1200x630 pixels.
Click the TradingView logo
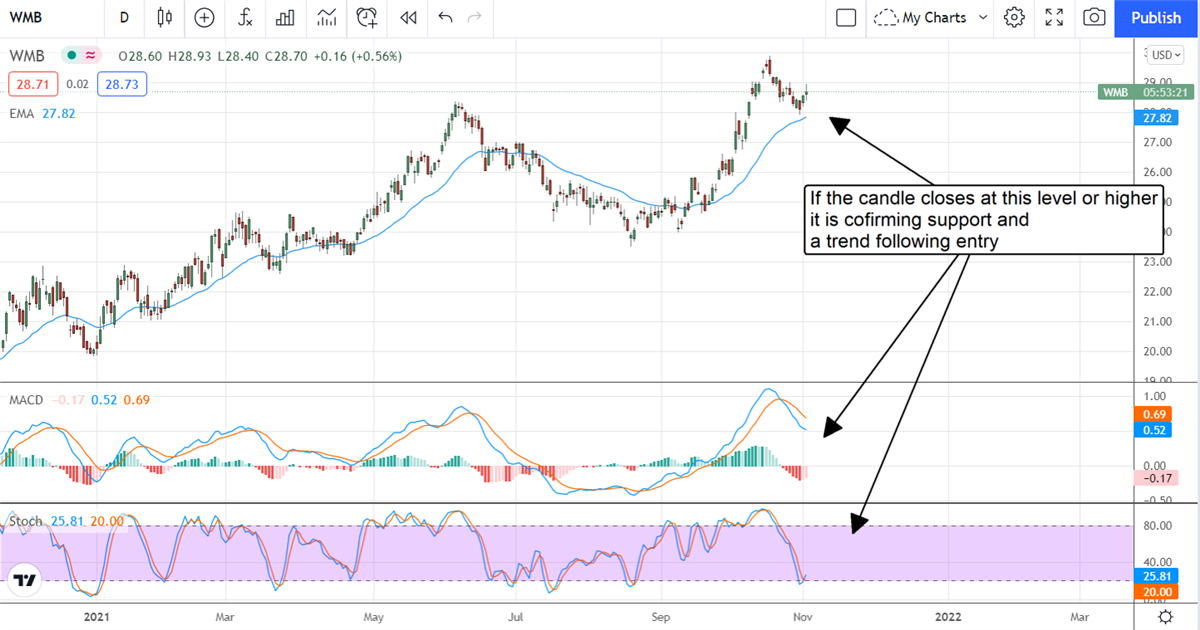pos(25,579)
